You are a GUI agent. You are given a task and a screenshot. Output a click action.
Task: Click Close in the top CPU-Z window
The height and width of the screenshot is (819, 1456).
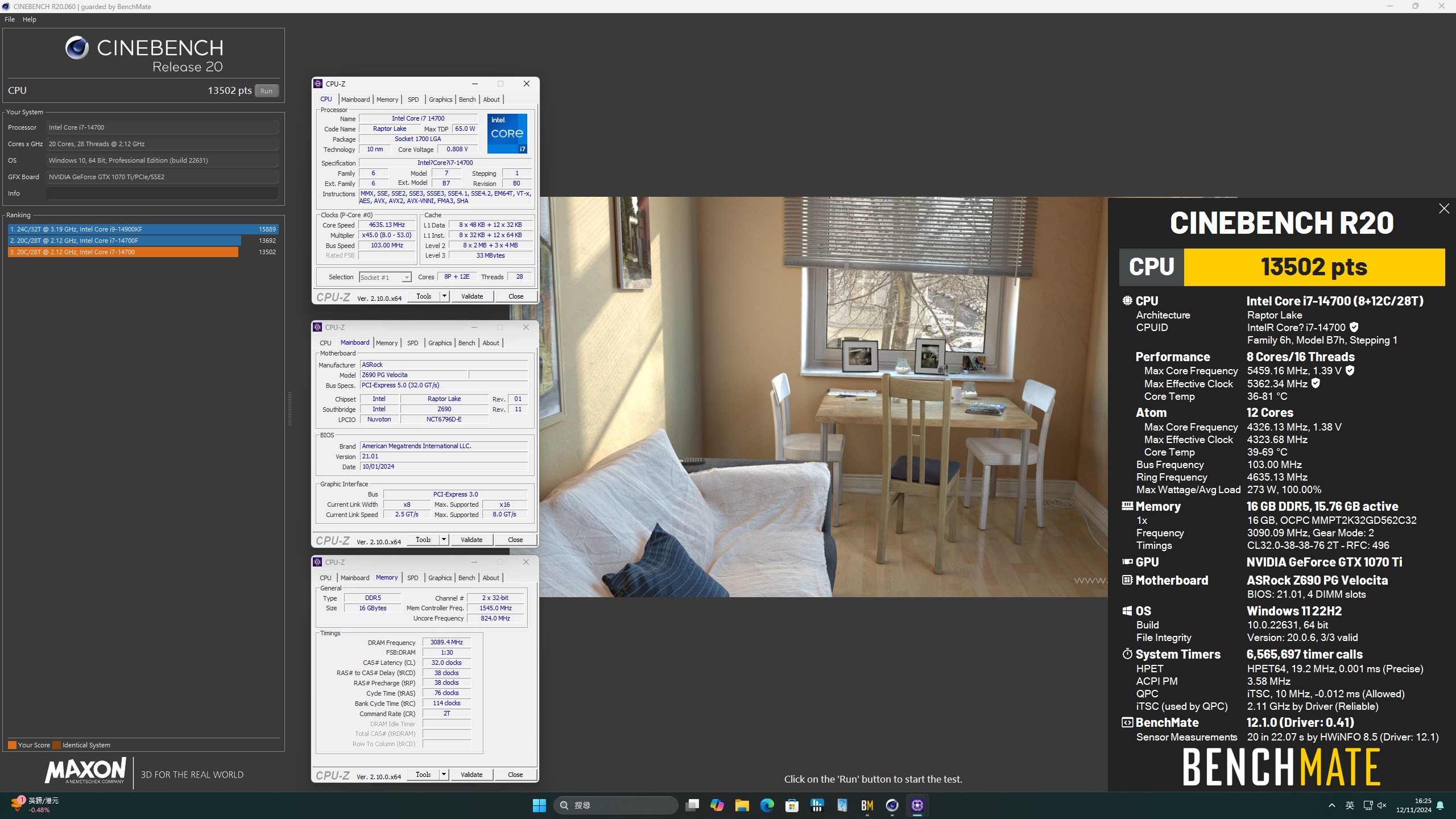tap(516, 296)
